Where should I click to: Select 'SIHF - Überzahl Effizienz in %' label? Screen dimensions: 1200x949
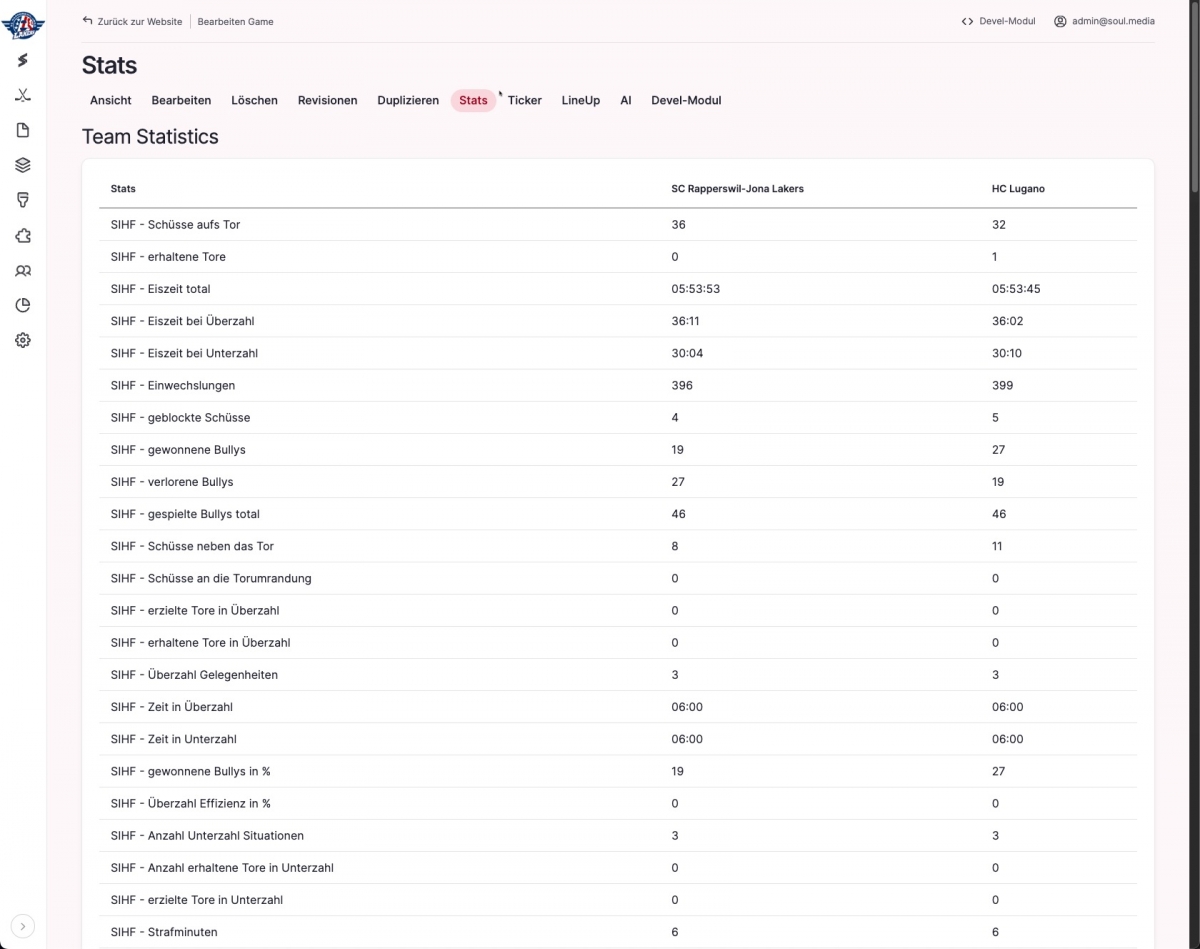pyautogui.click(x=190, y=803)
